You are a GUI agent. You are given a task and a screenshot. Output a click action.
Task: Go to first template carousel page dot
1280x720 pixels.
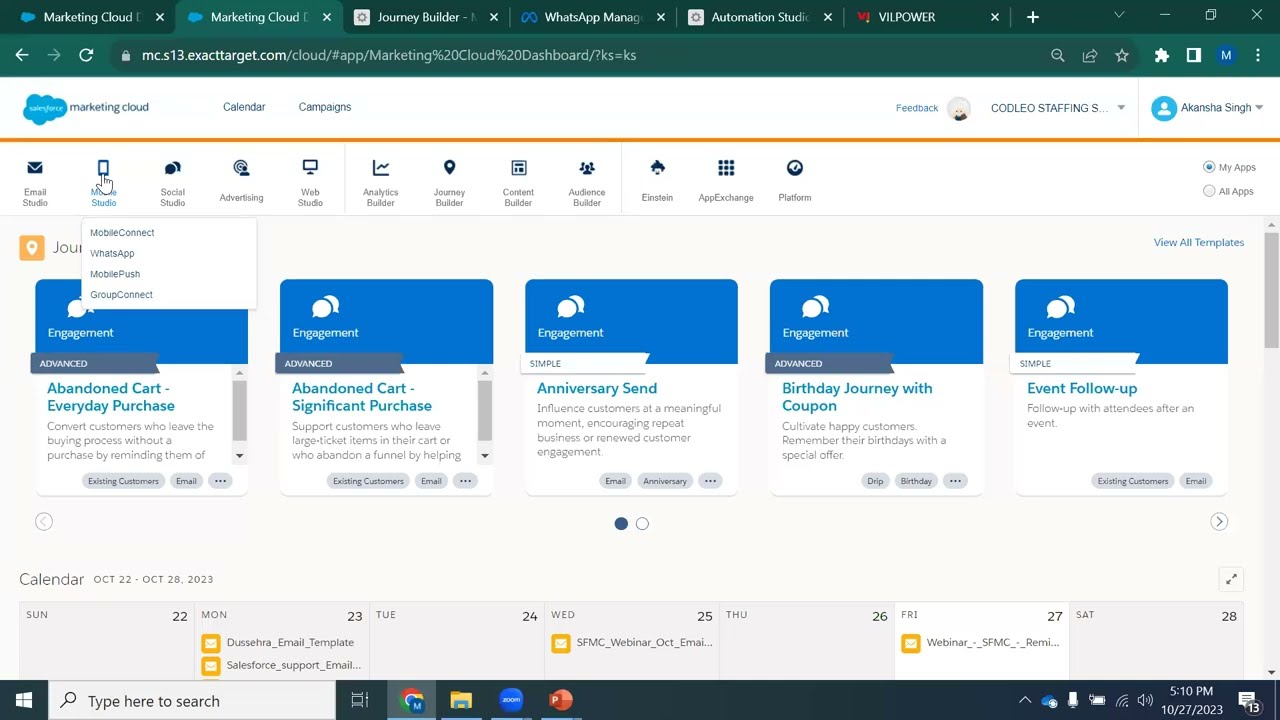[621, 523]
